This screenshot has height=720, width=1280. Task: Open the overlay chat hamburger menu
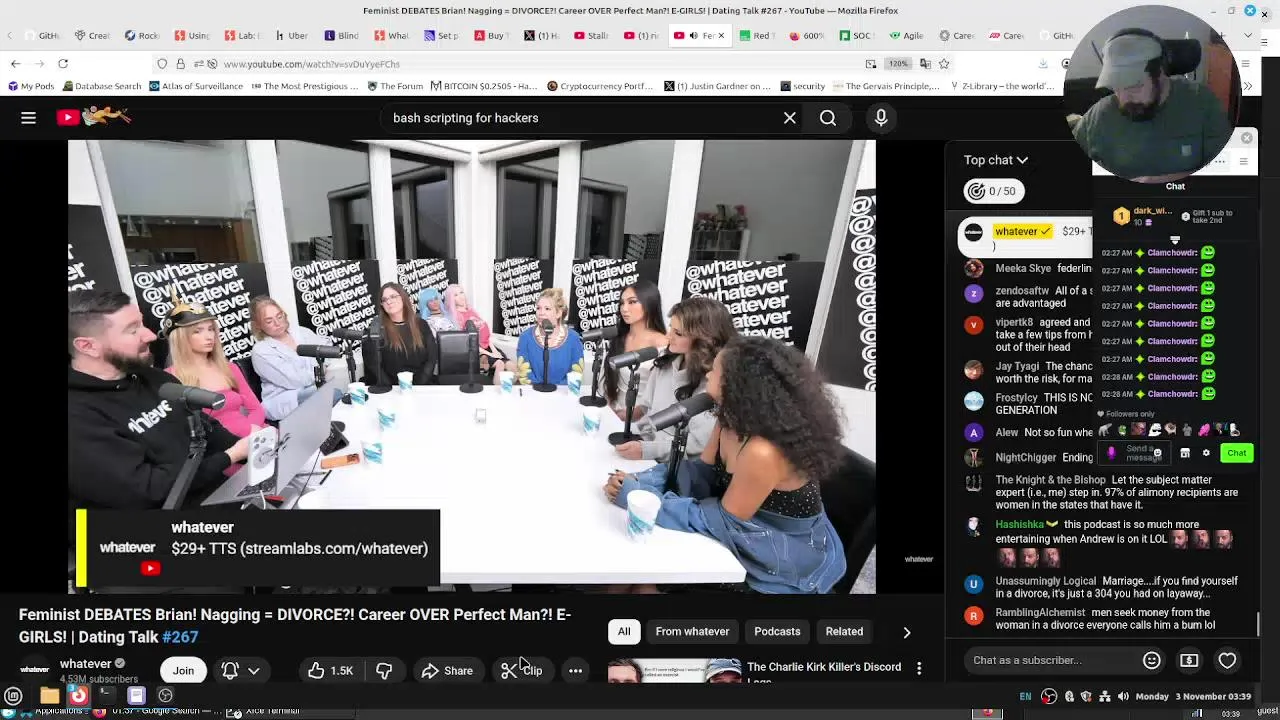pyautogui.click(x=1243, y=161)
